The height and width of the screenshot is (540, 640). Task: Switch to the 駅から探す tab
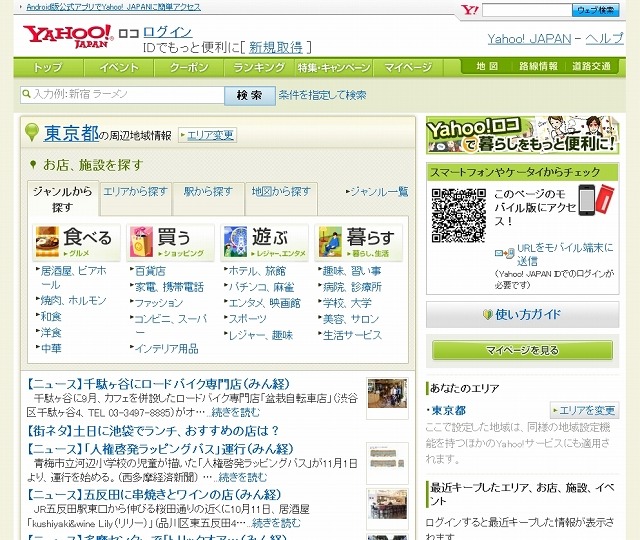point(208,198)
